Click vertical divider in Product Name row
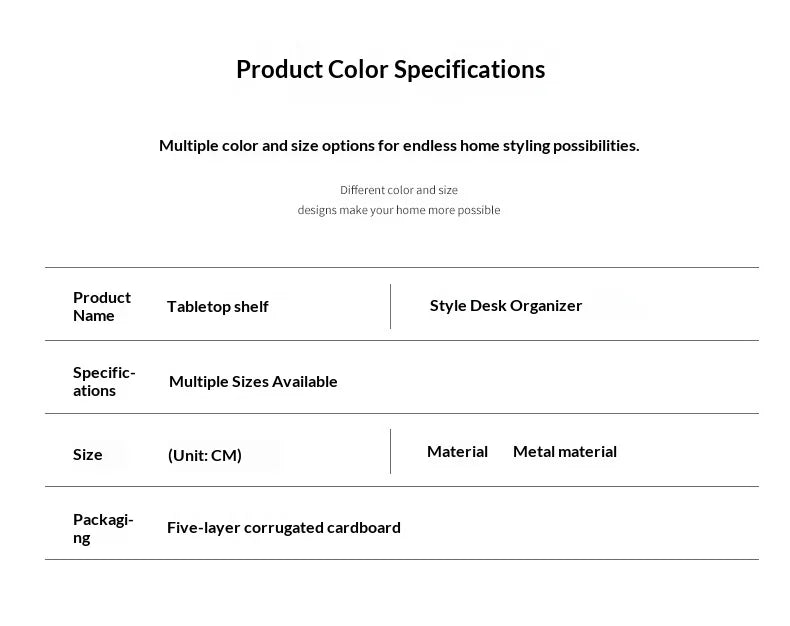The image size is (790, 626). tap(390, 306)
